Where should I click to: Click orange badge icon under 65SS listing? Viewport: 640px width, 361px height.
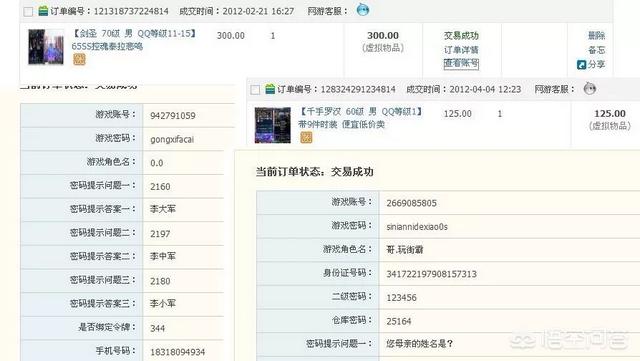(x=79, y=60)
